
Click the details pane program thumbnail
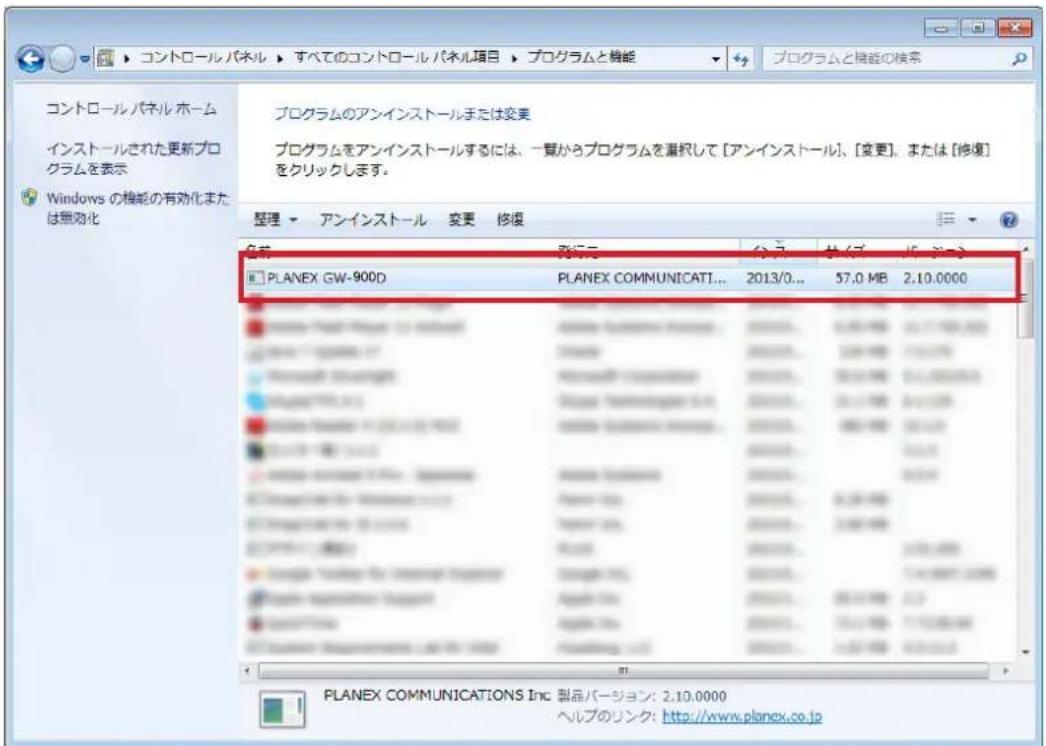[283, 709]
